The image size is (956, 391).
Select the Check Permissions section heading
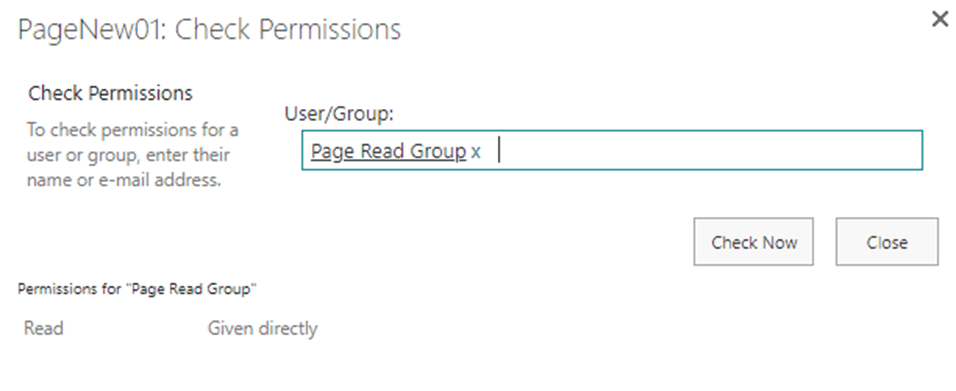click(110, 93)
